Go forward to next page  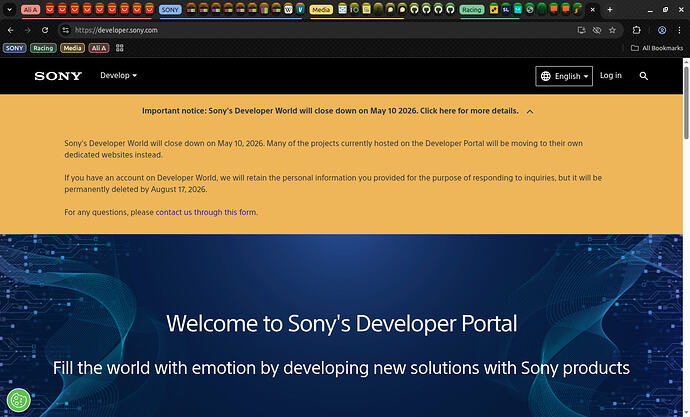pyautogui.click(x=28, y=30)
